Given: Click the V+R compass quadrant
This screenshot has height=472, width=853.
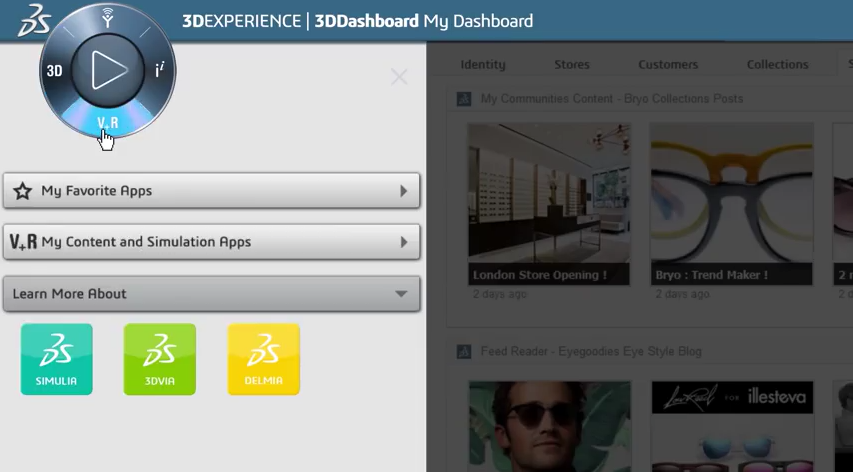Looking at the screenshot, I should (108, 123).
